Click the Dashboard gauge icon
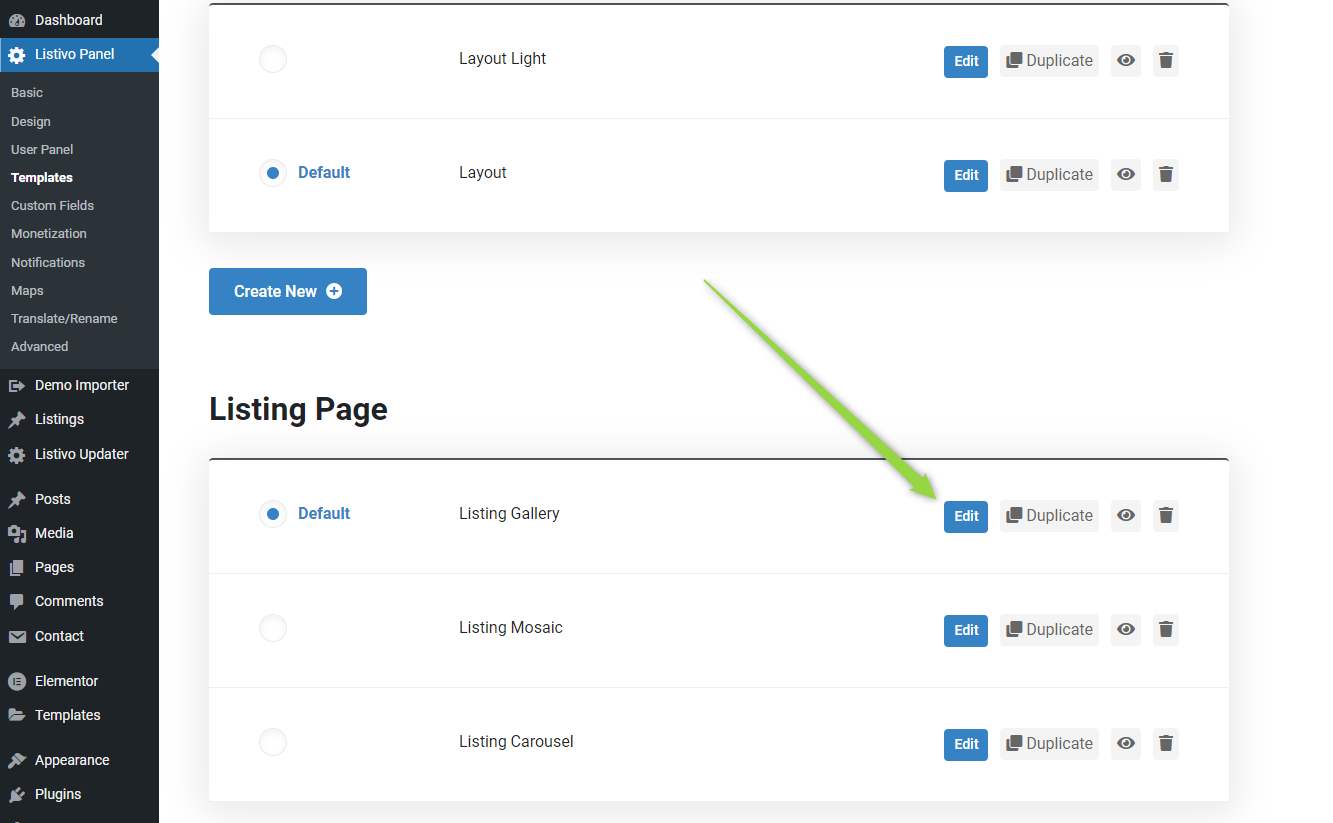This screenshot has height=823, width=1333. 17,20
